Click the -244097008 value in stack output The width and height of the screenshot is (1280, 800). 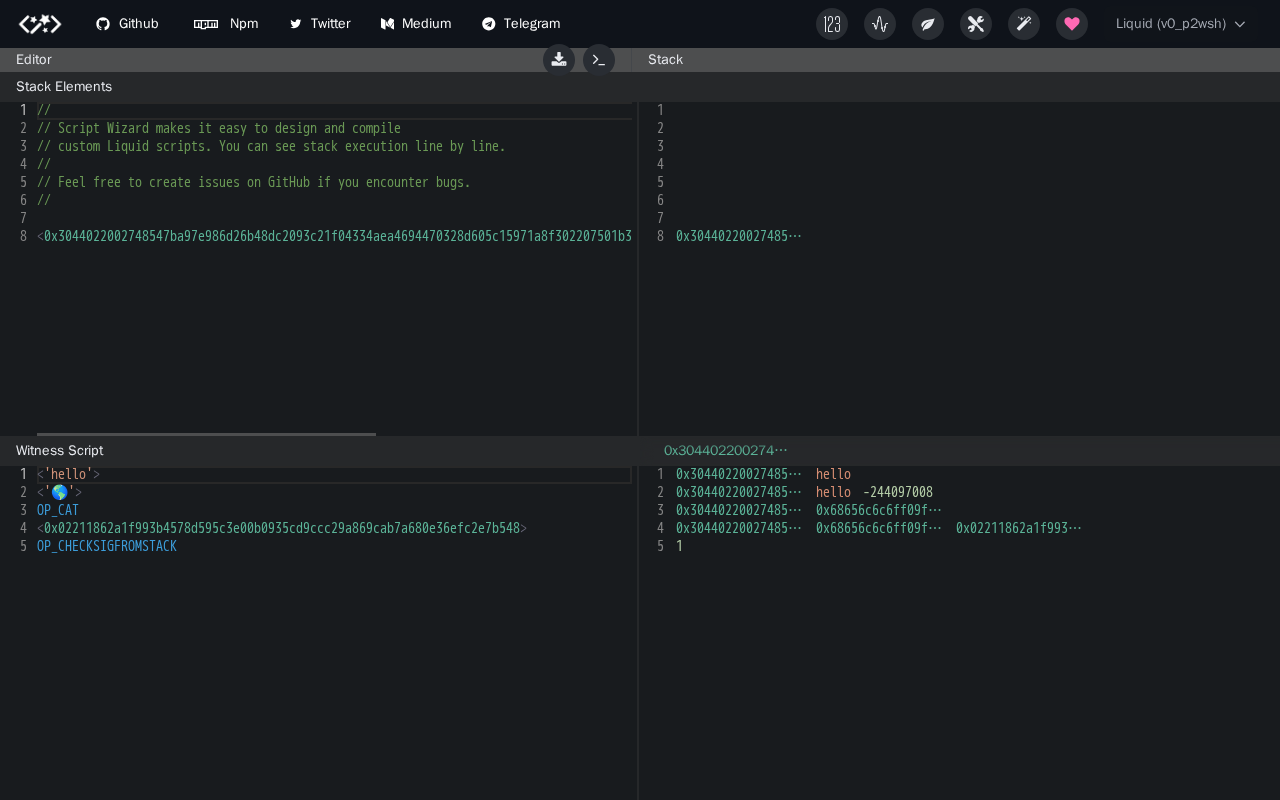(x=897, y=492)
